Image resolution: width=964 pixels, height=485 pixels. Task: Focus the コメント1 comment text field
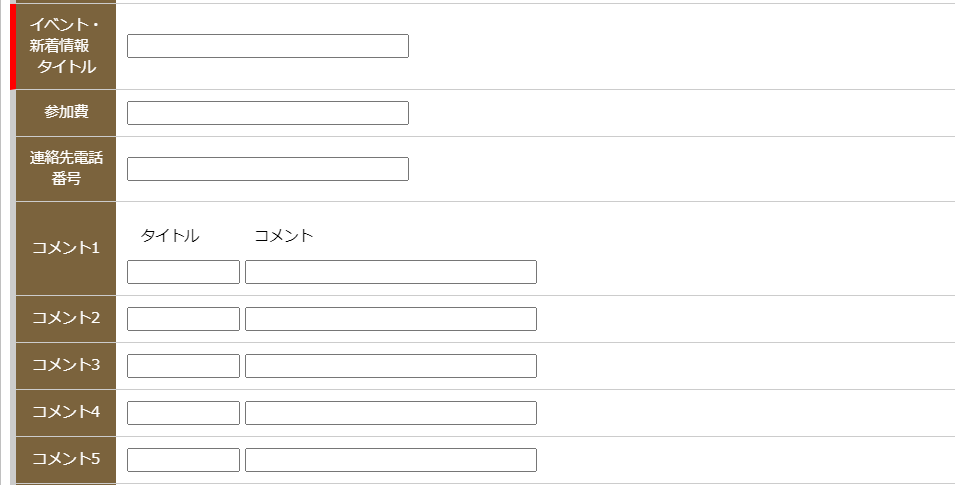(390, 272)
